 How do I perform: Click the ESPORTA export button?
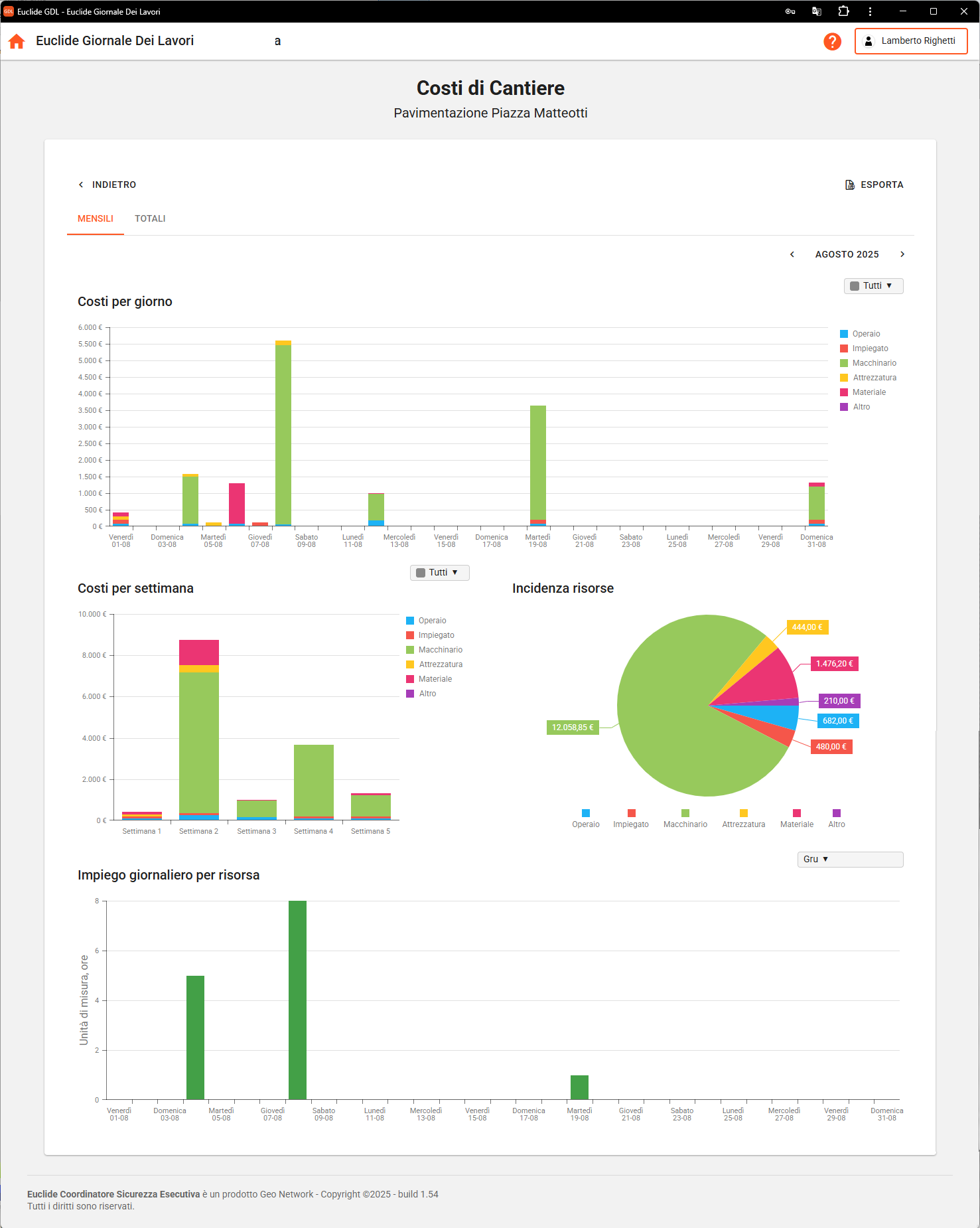click(x=874, y=185)
